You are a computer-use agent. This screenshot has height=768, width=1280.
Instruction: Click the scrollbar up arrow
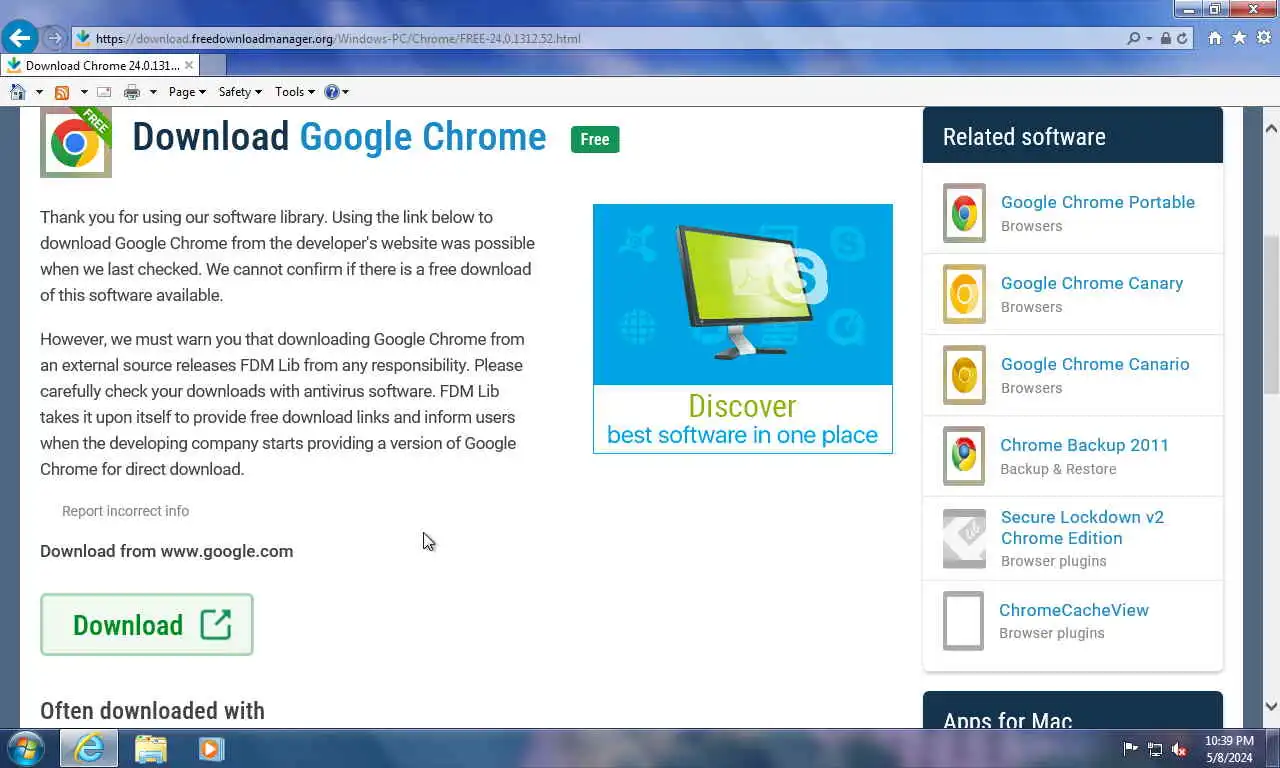click(1271, 128)
